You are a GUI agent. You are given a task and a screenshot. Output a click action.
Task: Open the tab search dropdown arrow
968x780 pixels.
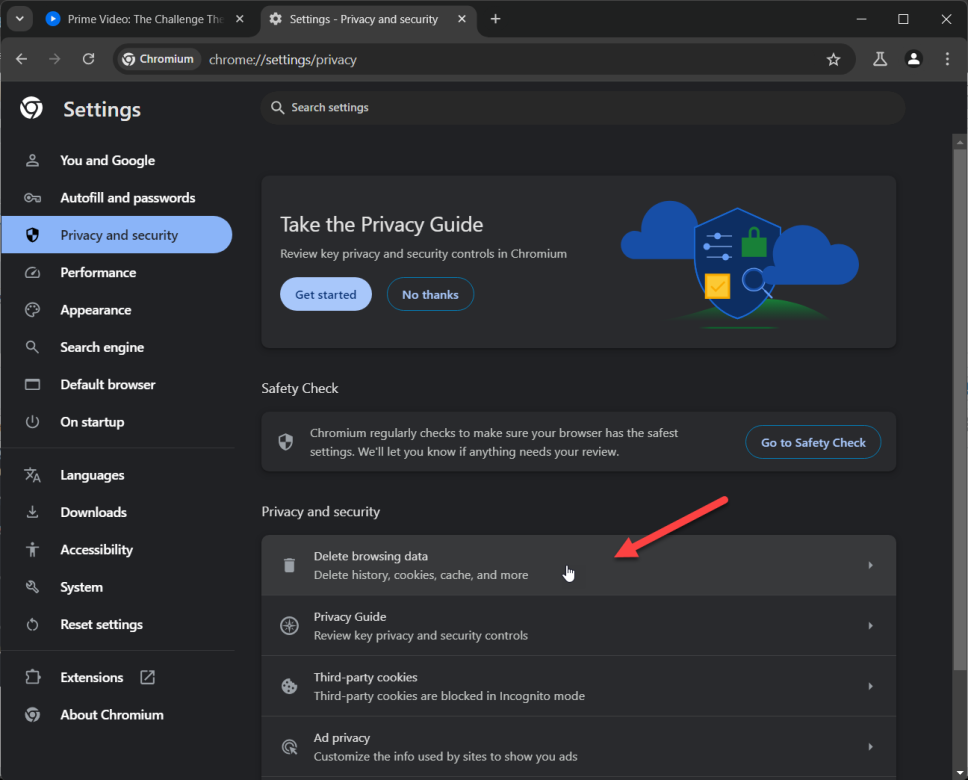click(19, 19)
